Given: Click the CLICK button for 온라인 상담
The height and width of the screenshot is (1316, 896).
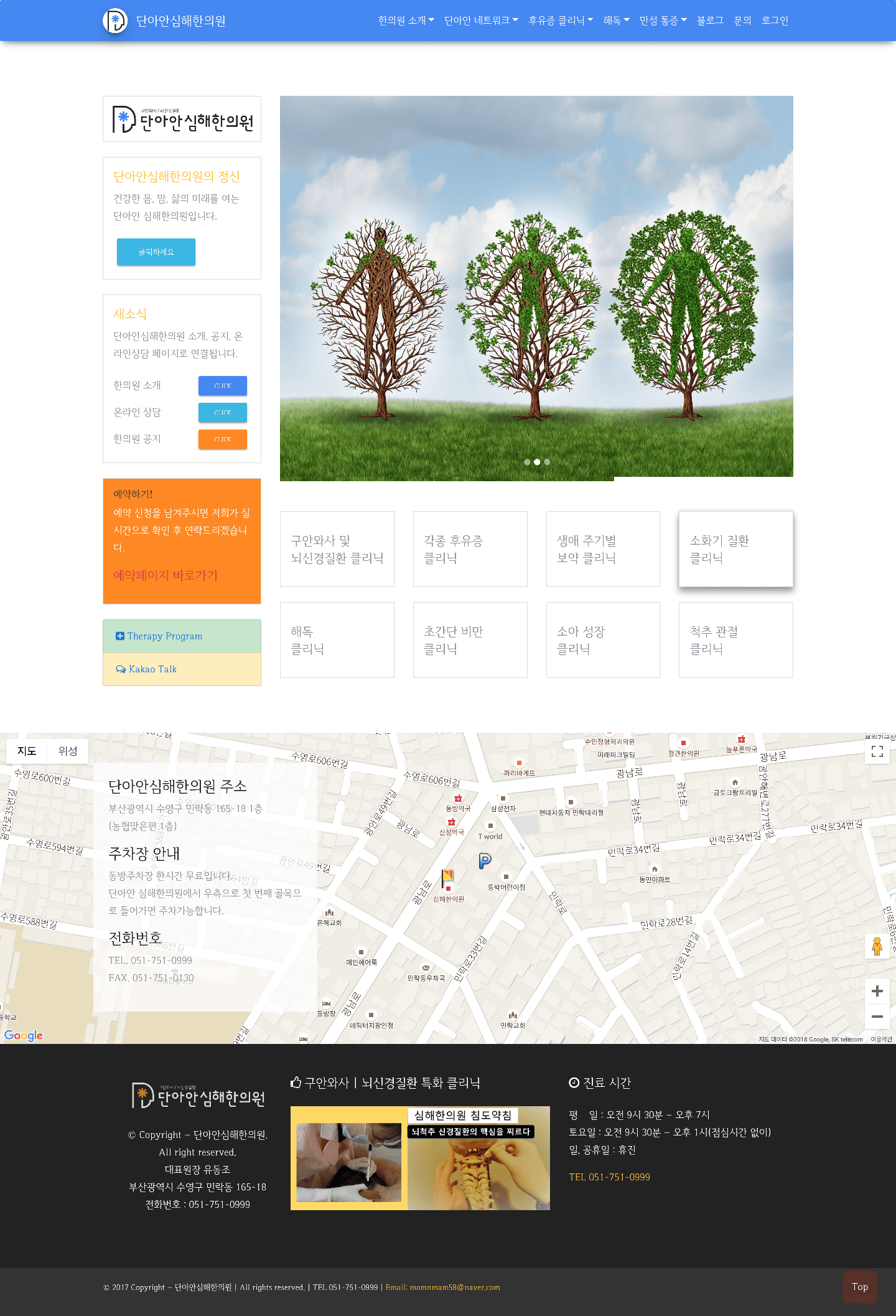Looking at the screenshot, I should tap(223, 412).
